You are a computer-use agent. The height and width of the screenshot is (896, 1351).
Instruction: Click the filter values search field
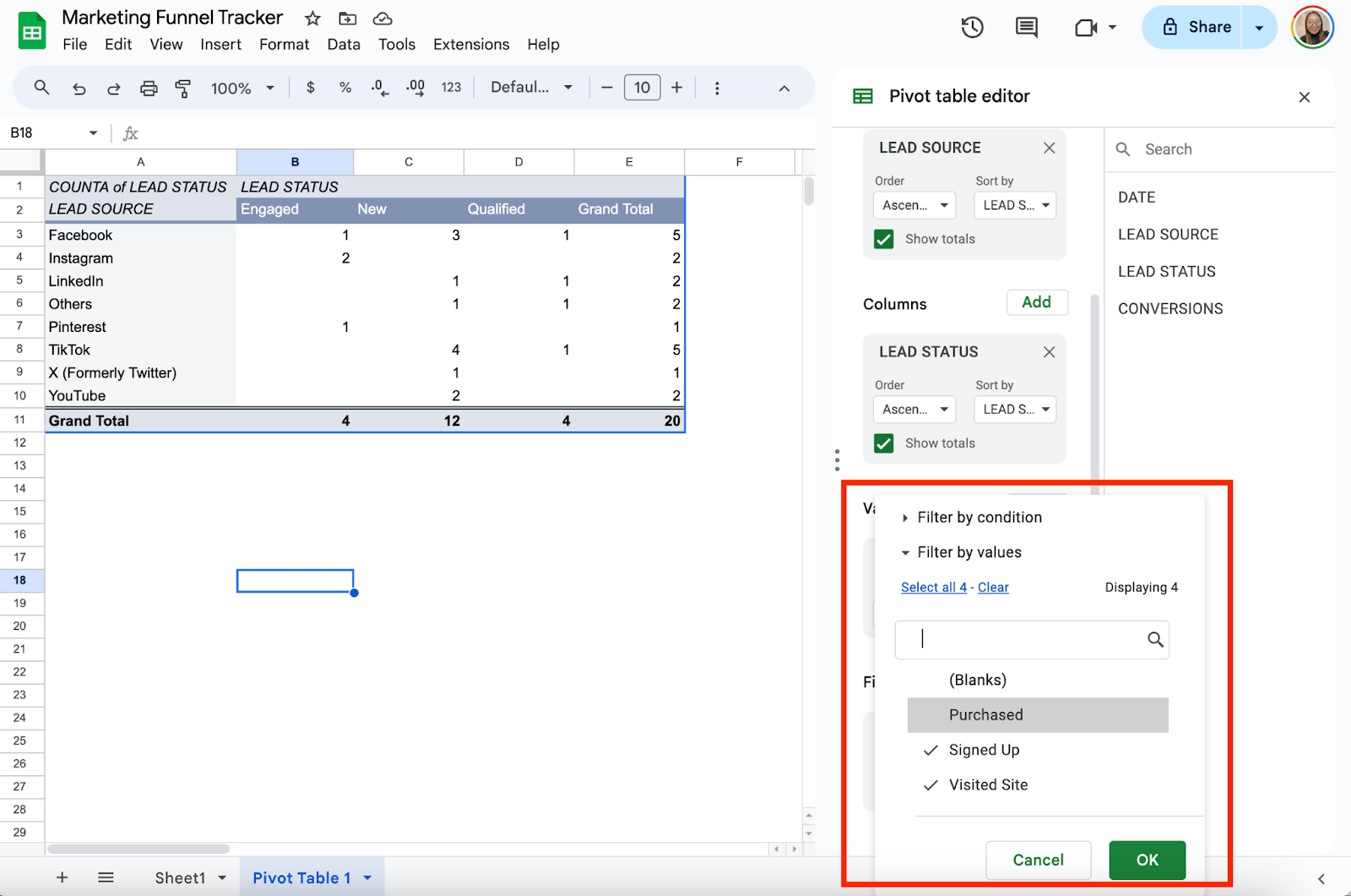coord(1032,640)
